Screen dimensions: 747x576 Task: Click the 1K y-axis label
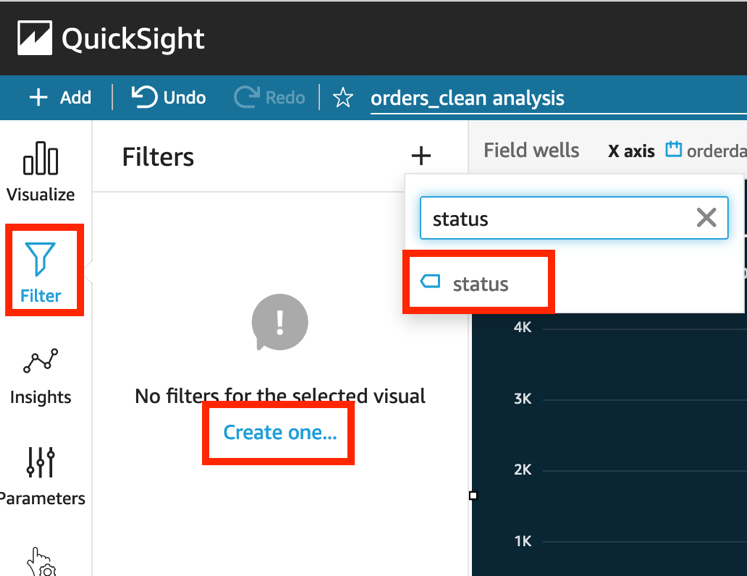(x=523, y=541)
